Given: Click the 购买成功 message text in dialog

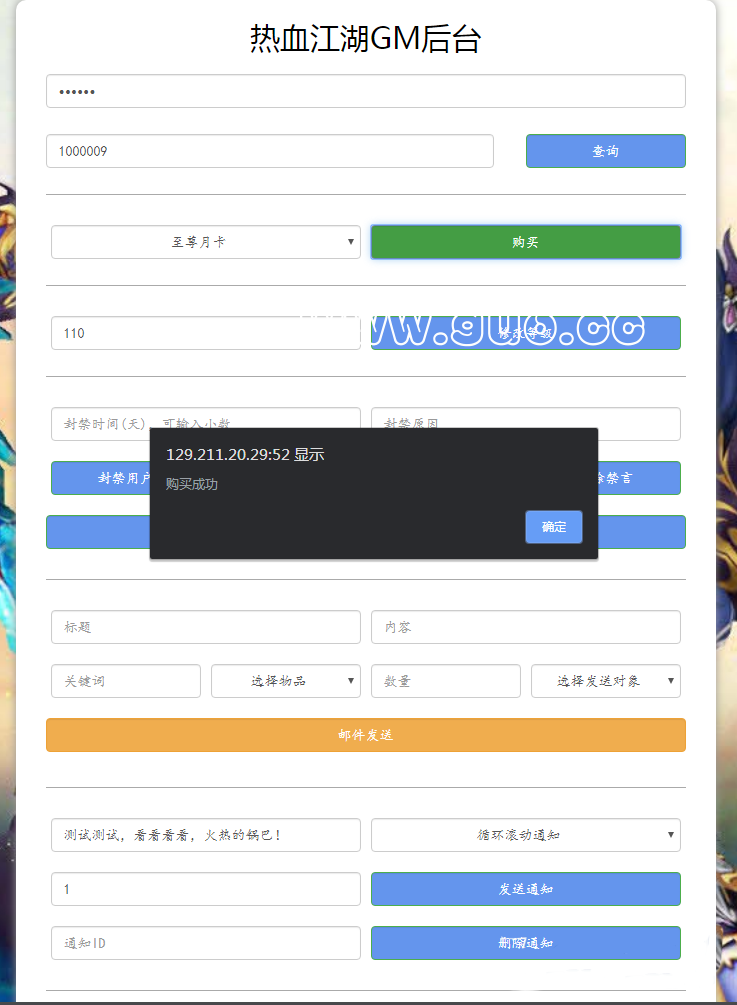Looking at the screenshot, I should [x=192, y=484].
